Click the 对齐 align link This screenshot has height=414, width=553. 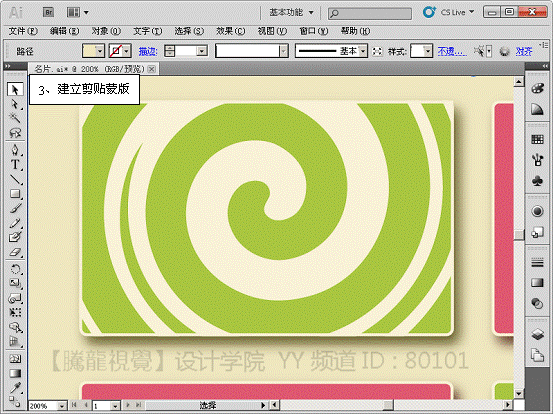point(524,51)
